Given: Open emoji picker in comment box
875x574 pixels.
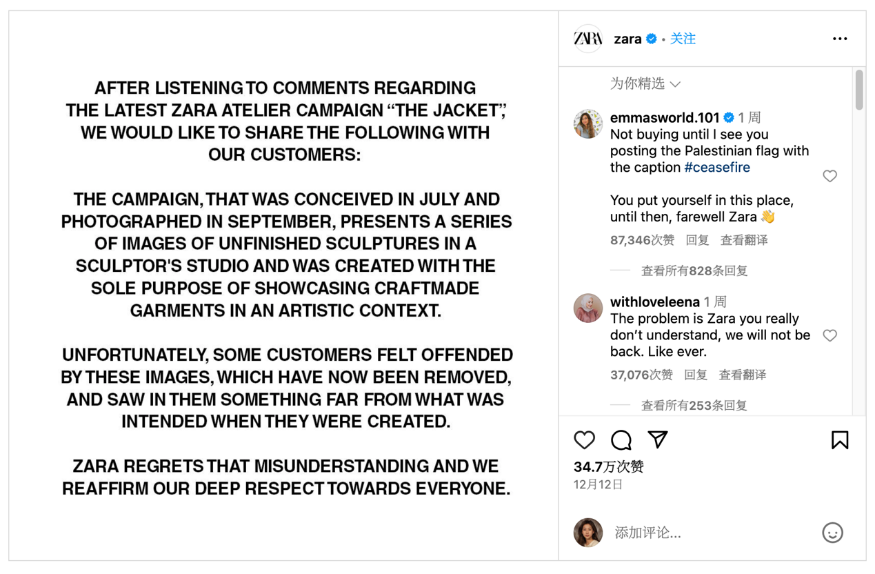Looking at the screenshot, I should pos(832,533).
